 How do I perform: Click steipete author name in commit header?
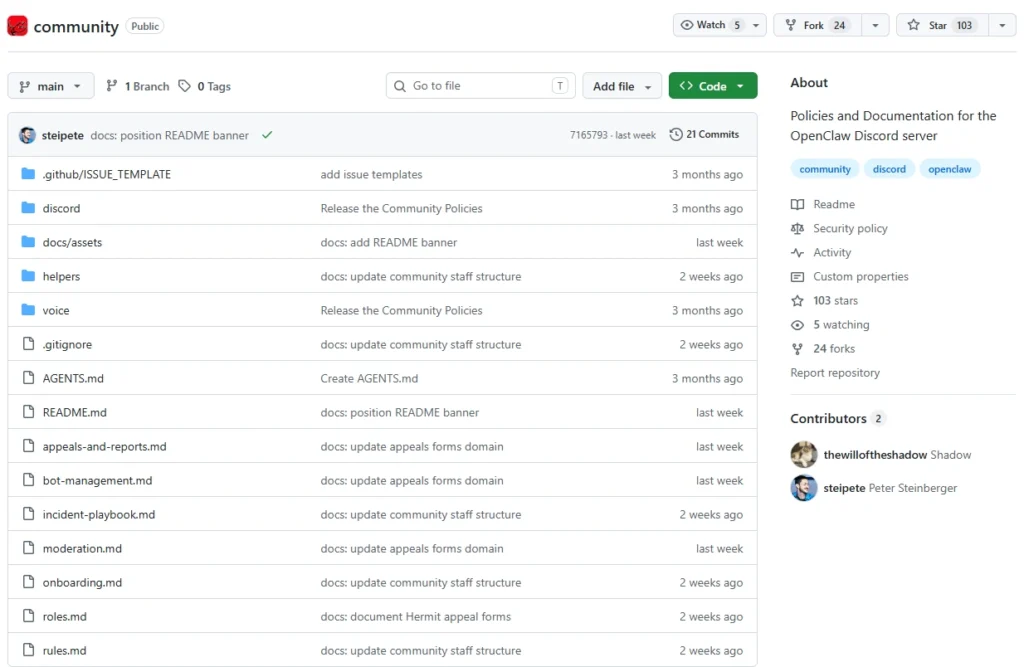point(63,135)
